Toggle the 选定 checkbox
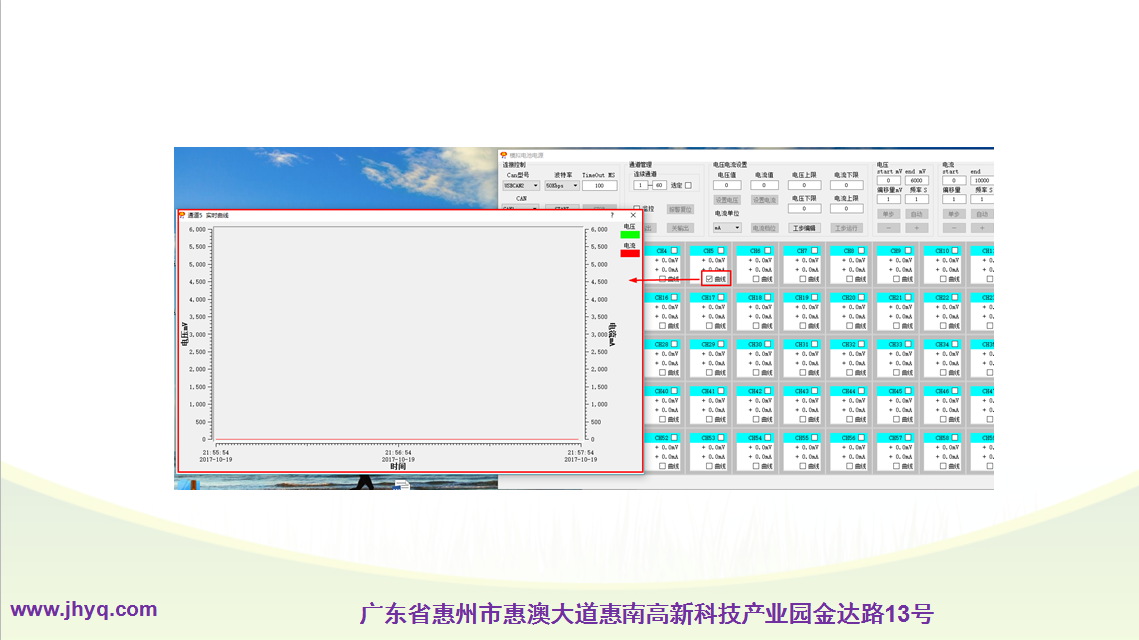Screen dimensions: 1139x640 [688, 185]
